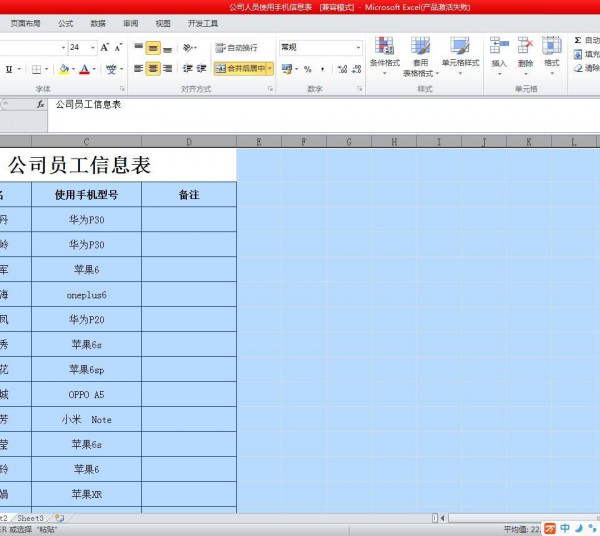Click the Sogou input method icon

coord(550,529)
